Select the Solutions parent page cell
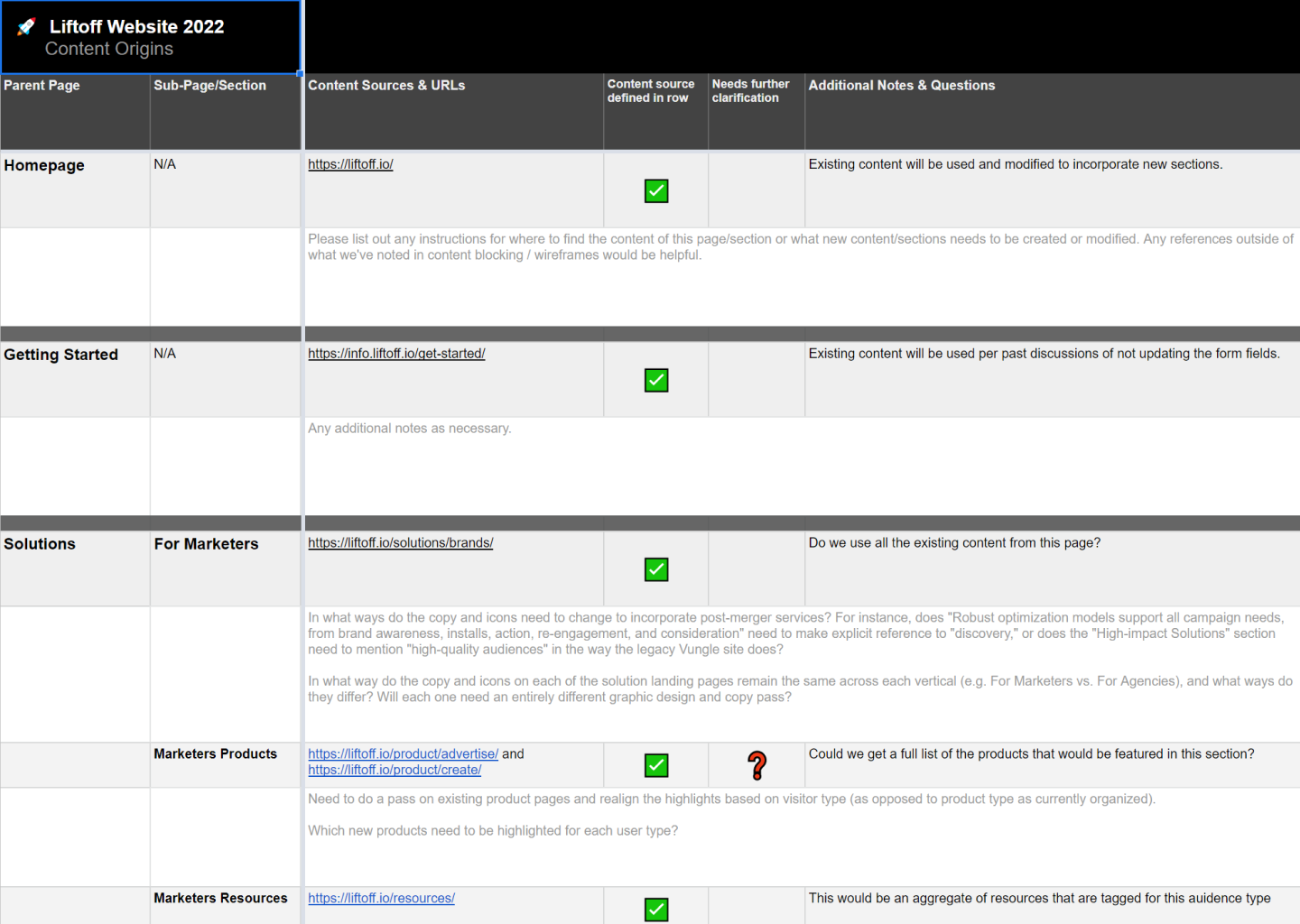Viewport: 1300px width, 924px height. coord(75,568)
